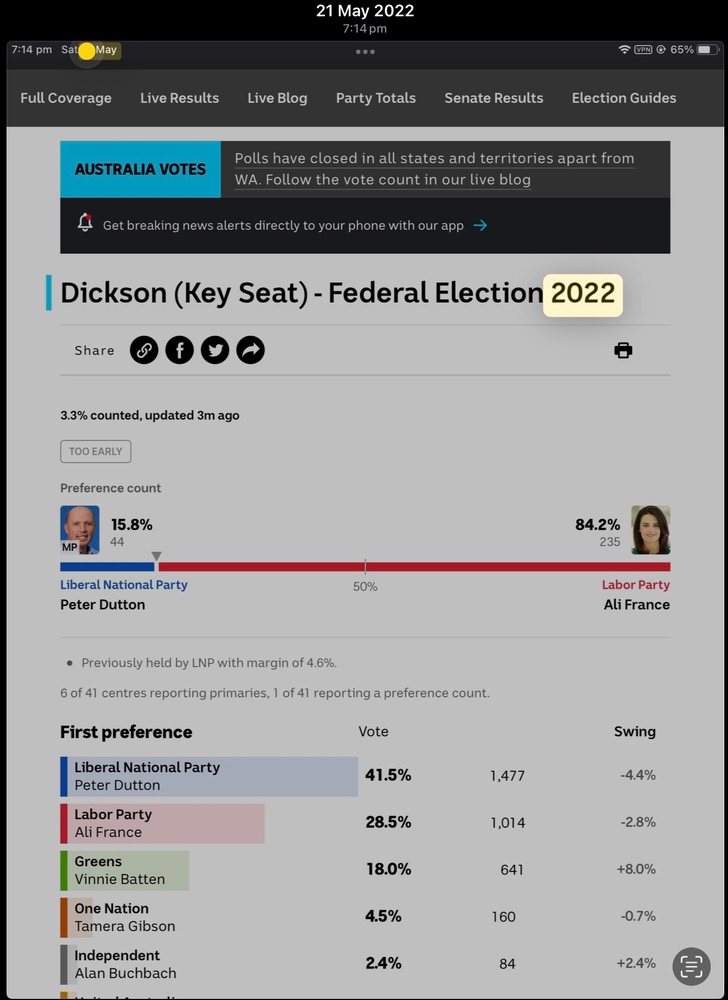
Task: Share the page on Facebook
Action: pyautogui.click(x=180, y=350)
